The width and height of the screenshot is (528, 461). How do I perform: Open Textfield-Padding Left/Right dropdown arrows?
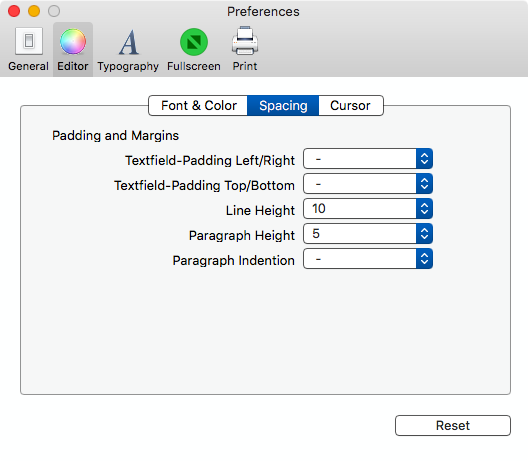[424, 159]
